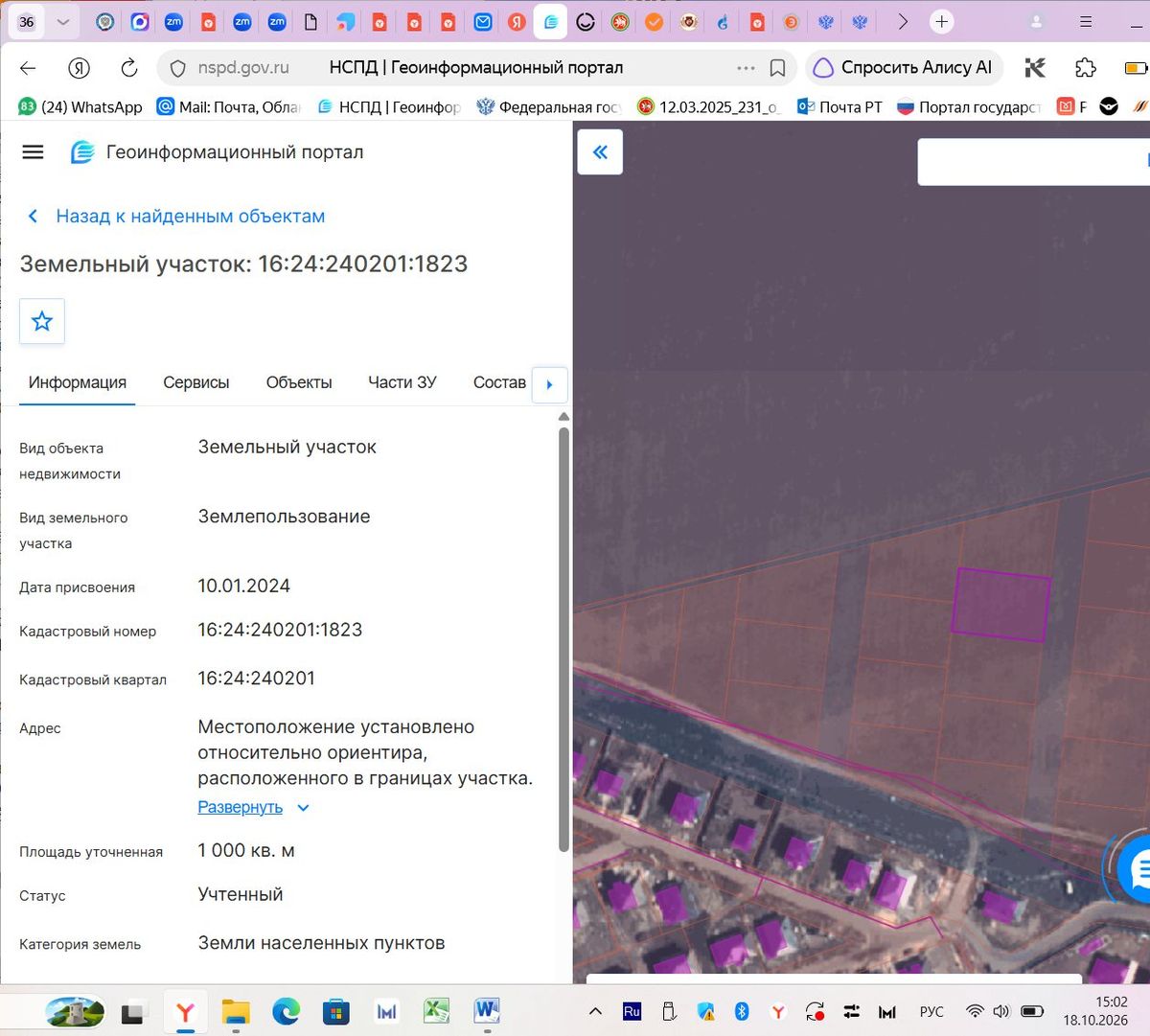
Task: Go back in browser history
Action: (x=28, y=68)
